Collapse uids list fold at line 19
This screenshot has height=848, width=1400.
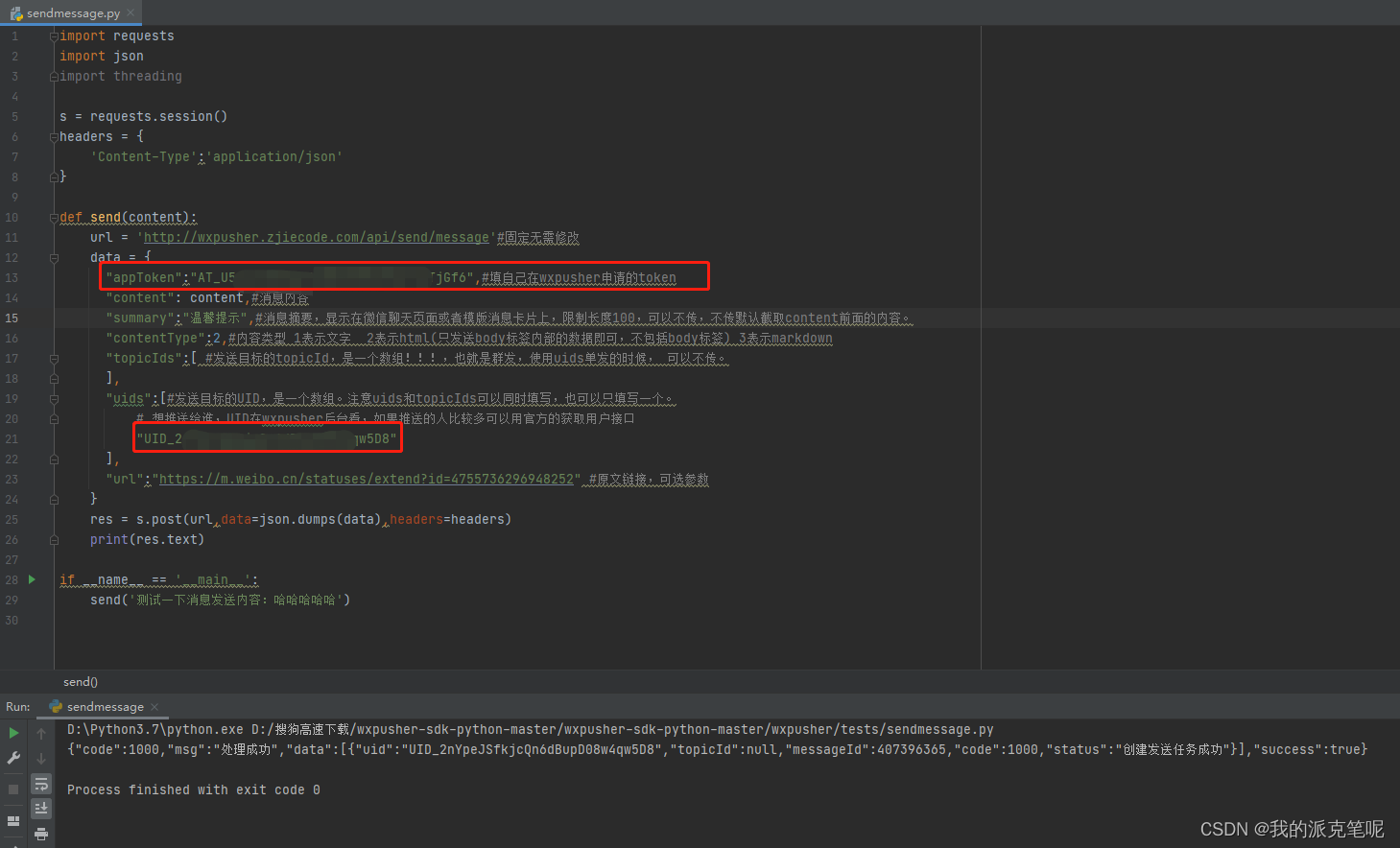(54, 399)
